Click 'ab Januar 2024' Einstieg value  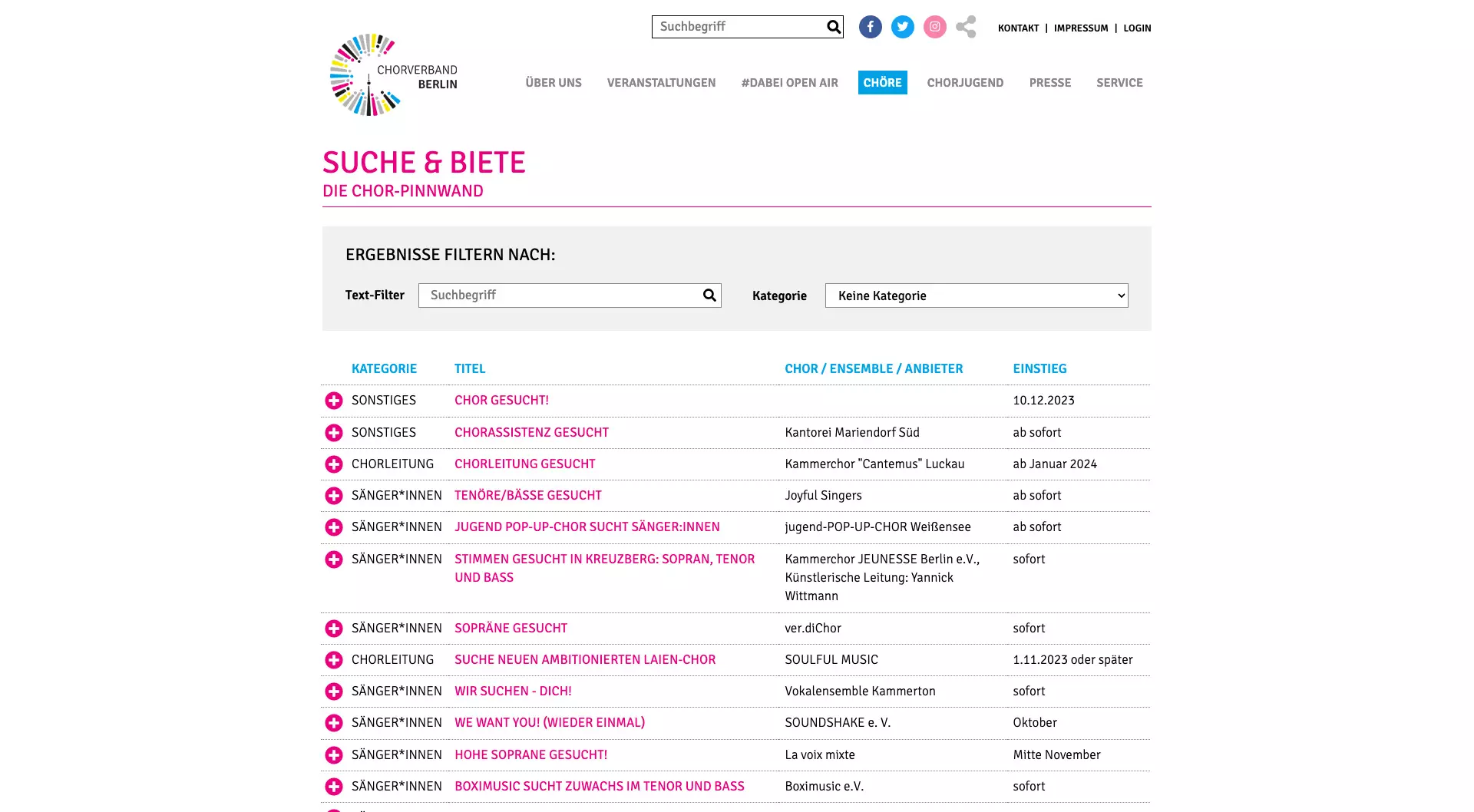click(x=1054, y=464)
